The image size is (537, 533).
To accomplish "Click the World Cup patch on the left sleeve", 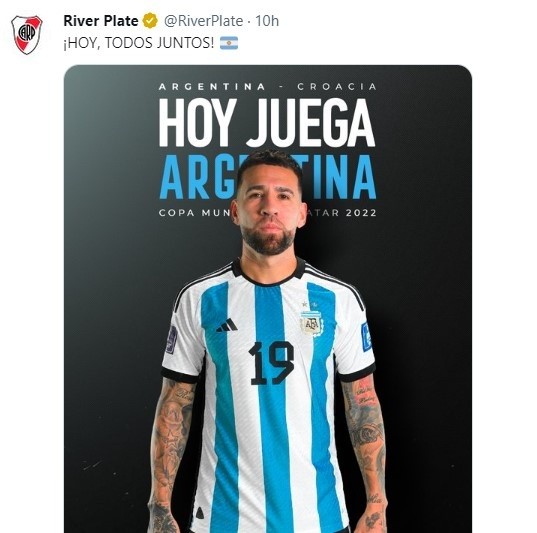I will pos(171,340).
